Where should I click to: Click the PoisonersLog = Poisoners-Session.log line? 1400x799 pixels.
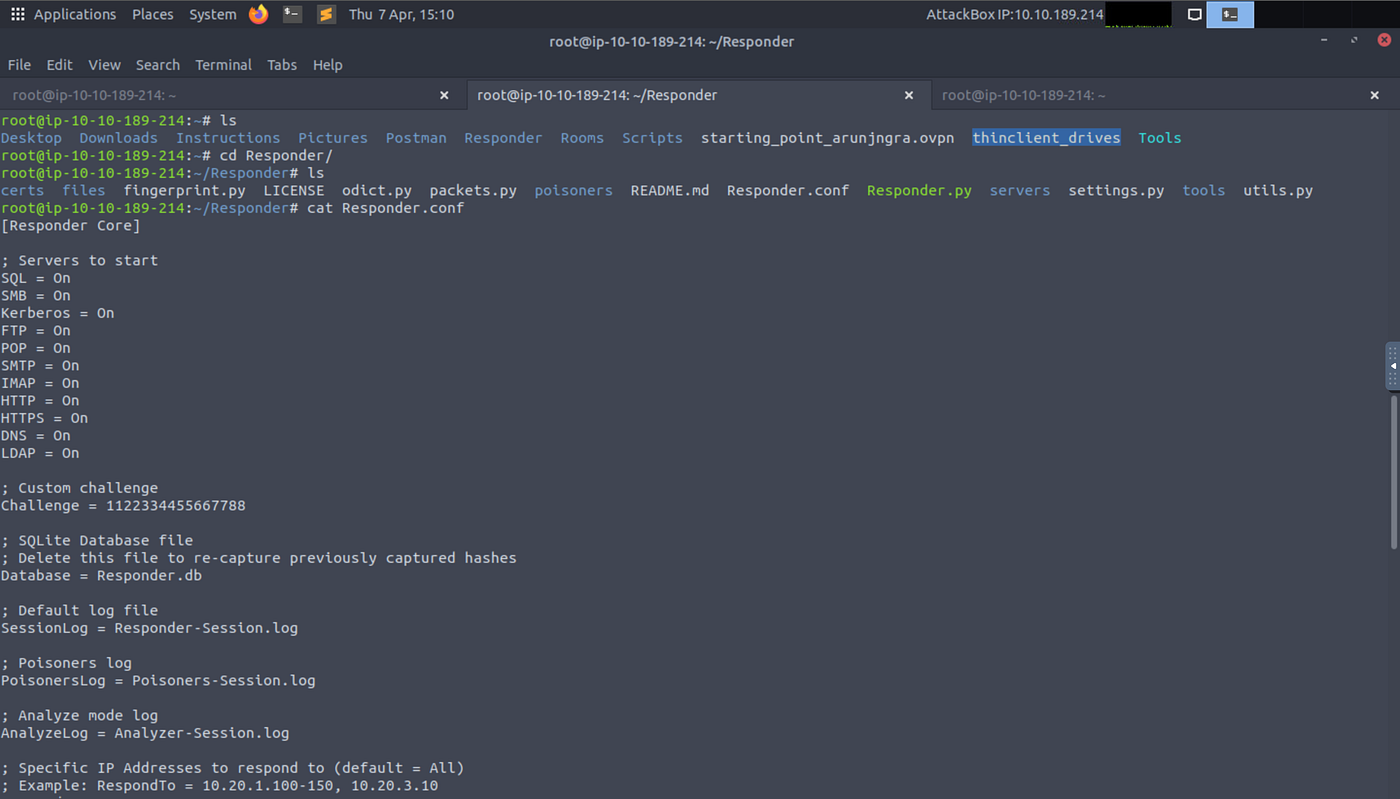[158, 681]
